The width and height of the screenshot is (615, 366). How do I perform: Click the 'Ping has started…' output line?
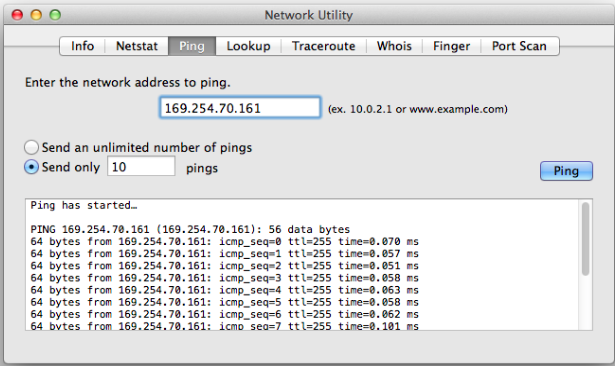pos(84,205)
